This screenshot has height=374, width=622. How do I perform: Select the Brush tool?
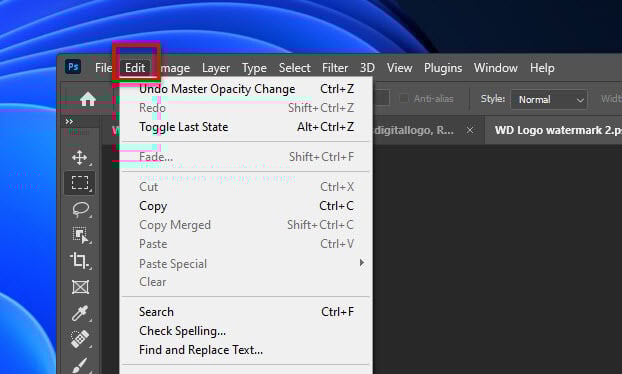[x=80, y=365]
